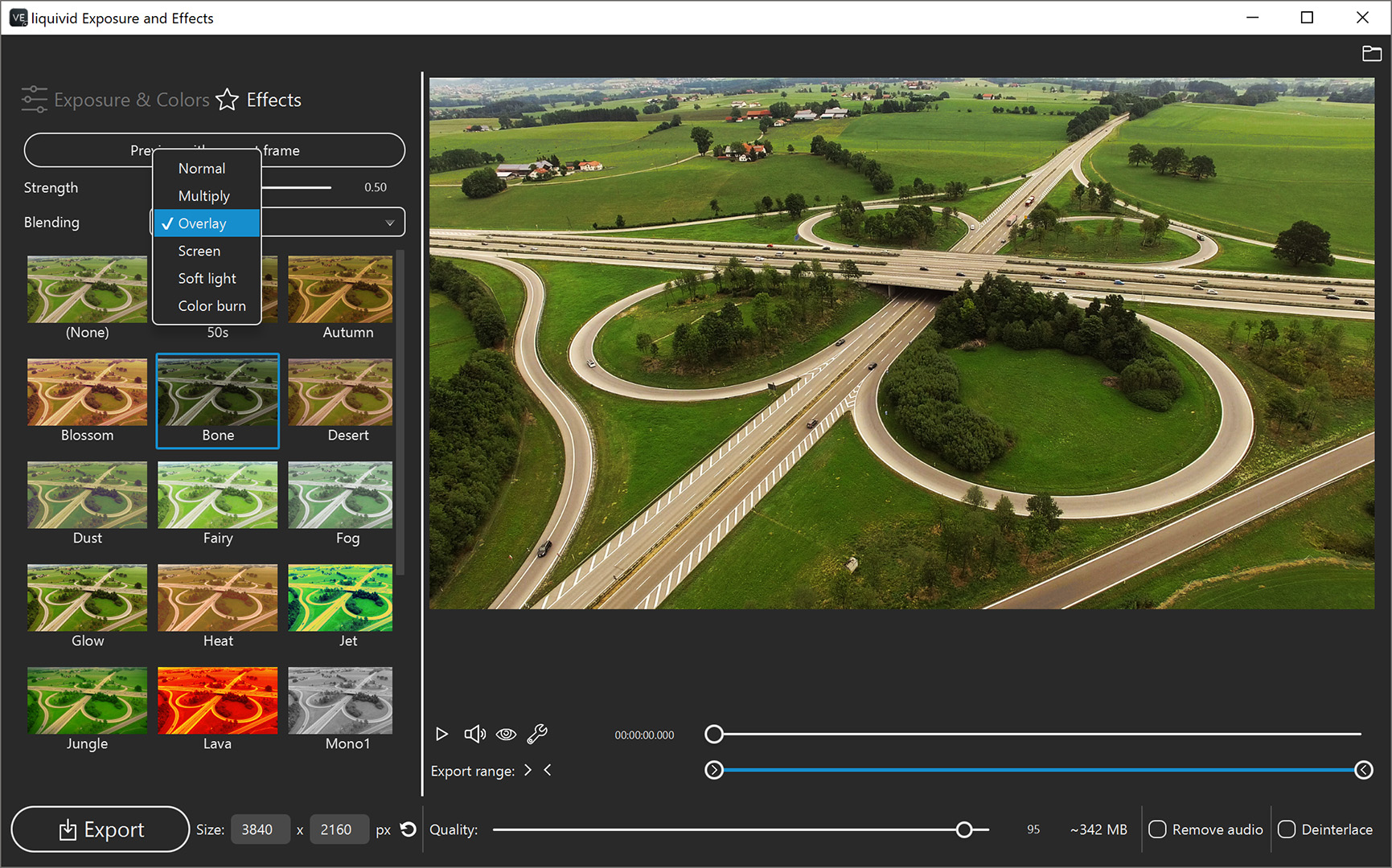The height and width of the screenshot is (868, 1392).
Task: Click the Play button to preview video
Action: pyautogui.click(x=441, y=734)
